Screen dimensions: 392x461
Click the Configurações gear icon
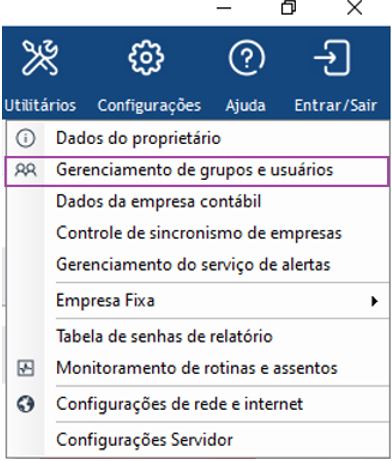point(146,58)
